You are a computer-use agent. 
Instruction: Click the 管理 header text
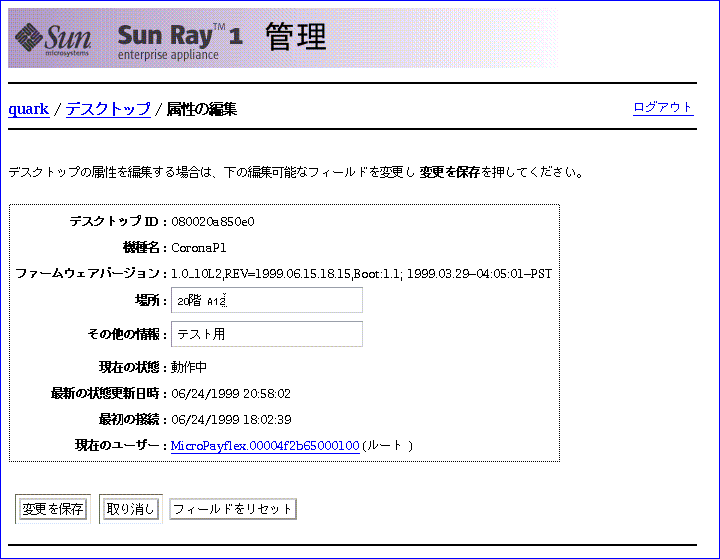(x=296, y=37)
